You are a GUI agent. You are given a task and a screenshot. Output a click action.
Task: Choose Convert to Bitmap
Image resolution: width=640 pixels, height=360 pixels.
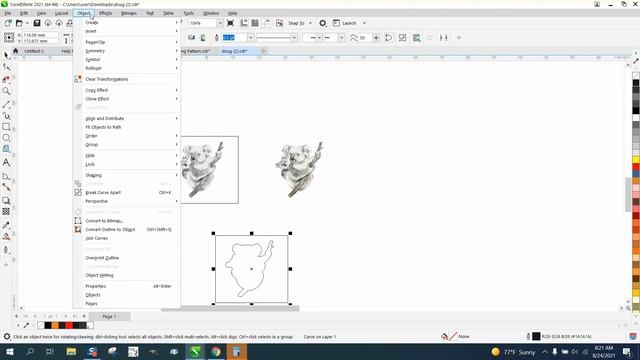tap(127, 221)
